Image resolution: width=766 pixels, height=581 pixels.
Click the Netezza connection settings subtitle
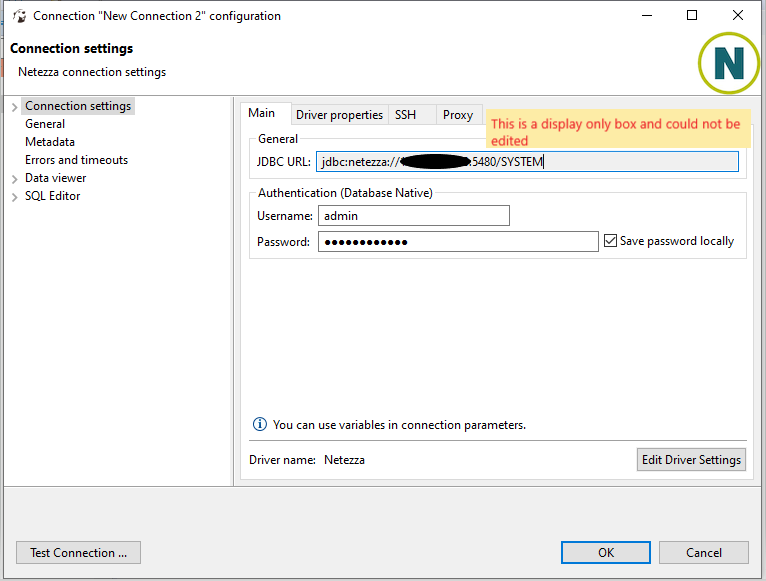coord(92,72)
